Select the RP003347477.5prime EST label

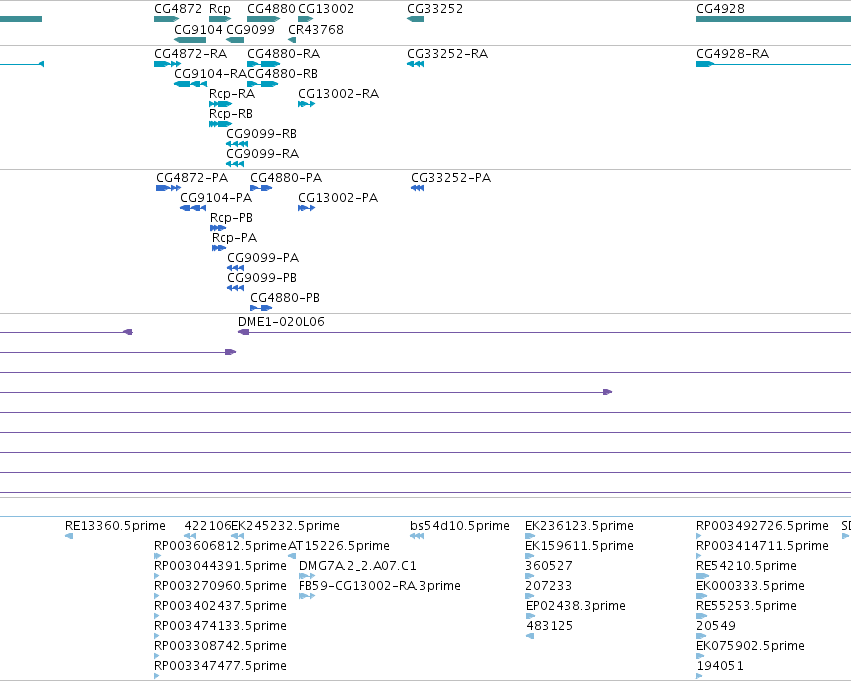220,667
